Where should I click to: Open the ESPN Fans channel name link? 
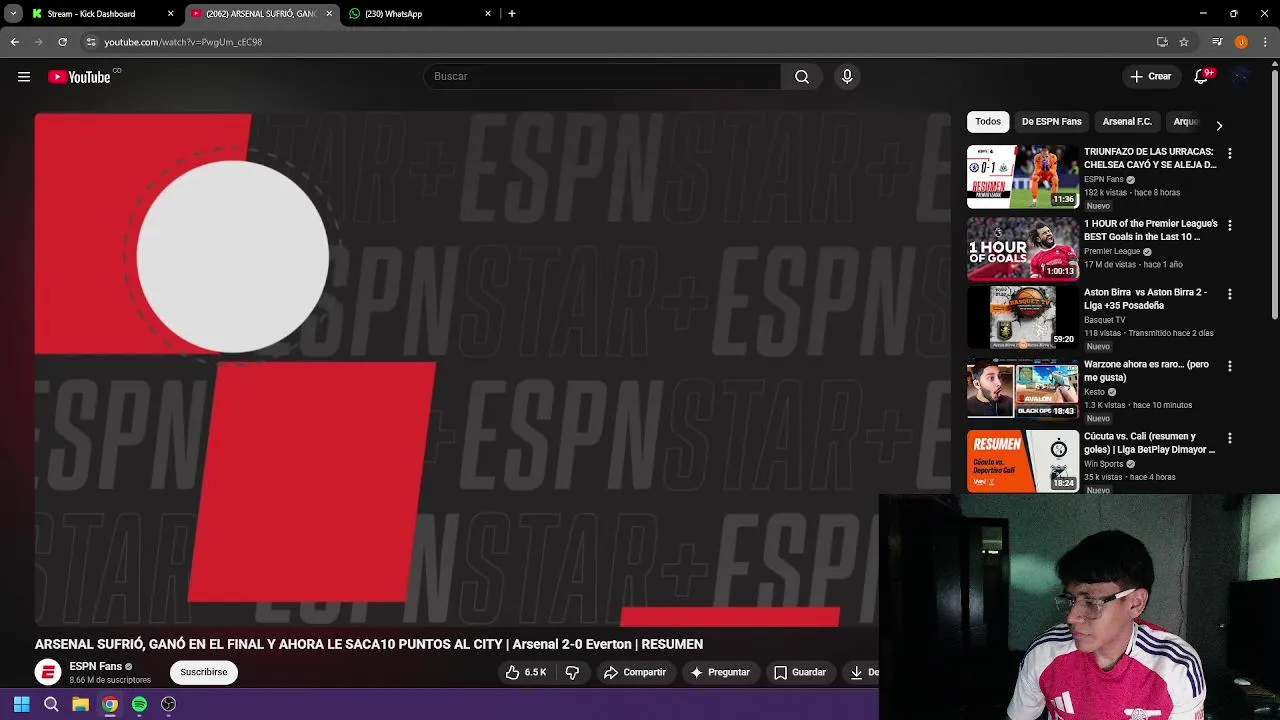click(x=96, y=667)
